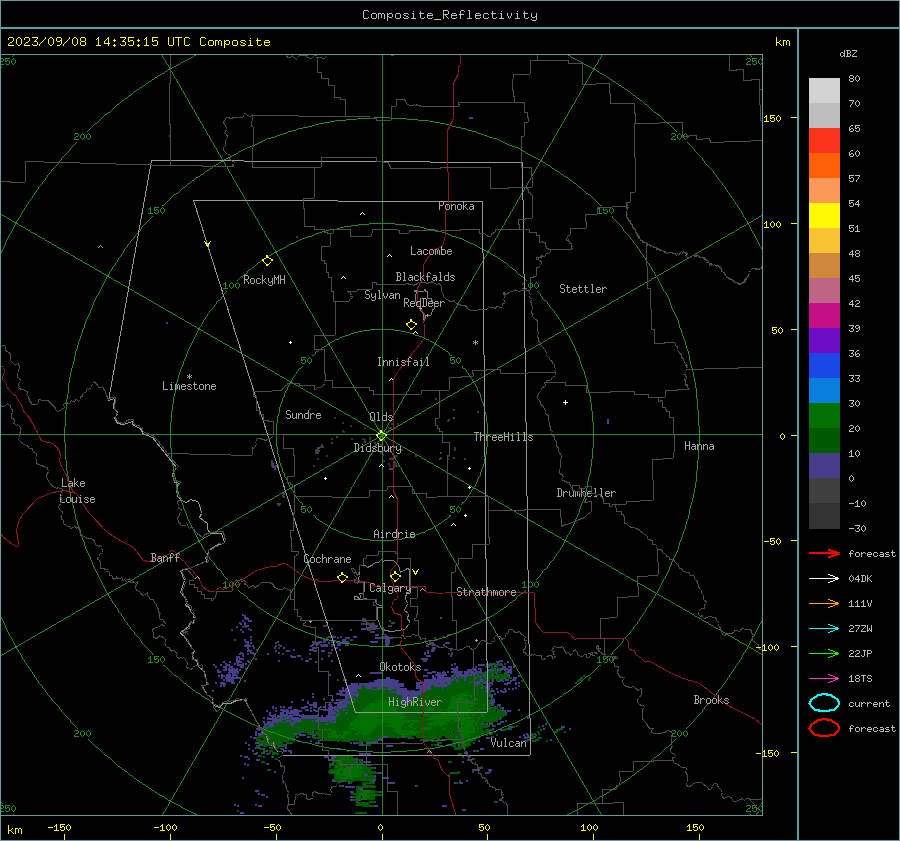Click the Brooks city label
Screen dimensions: 900x841
coord(711,700)
